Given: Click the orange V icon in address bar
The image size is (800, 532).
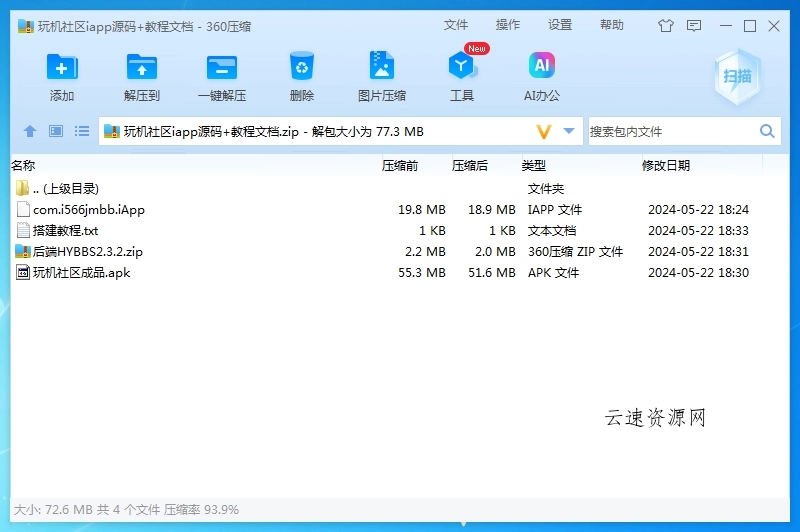Looking at the screenshot, I should (544, 132).
